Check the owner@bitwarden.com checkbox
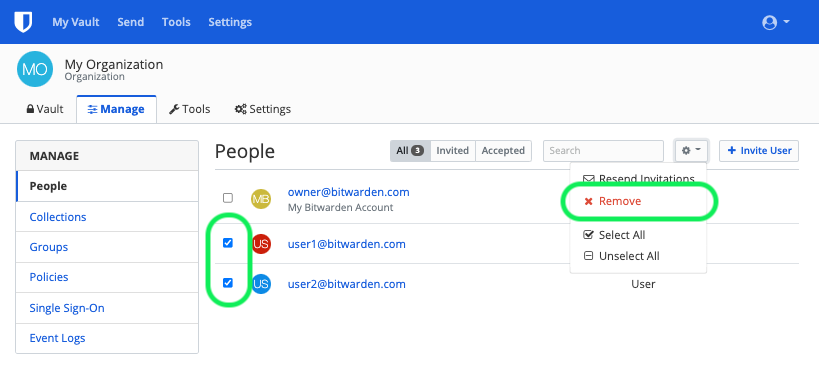This screenshot has width=819, height=378. 228,198
